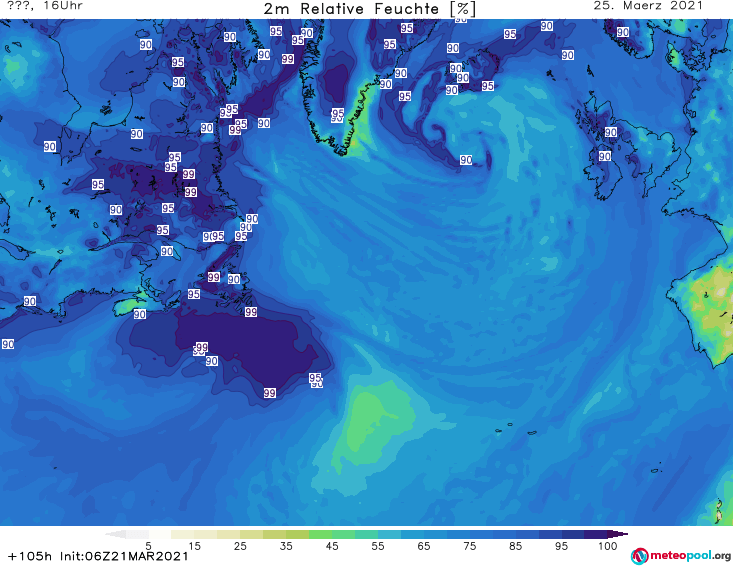Click the 90 contour label over Scotland
733x566 pixels.
point(611,132)
